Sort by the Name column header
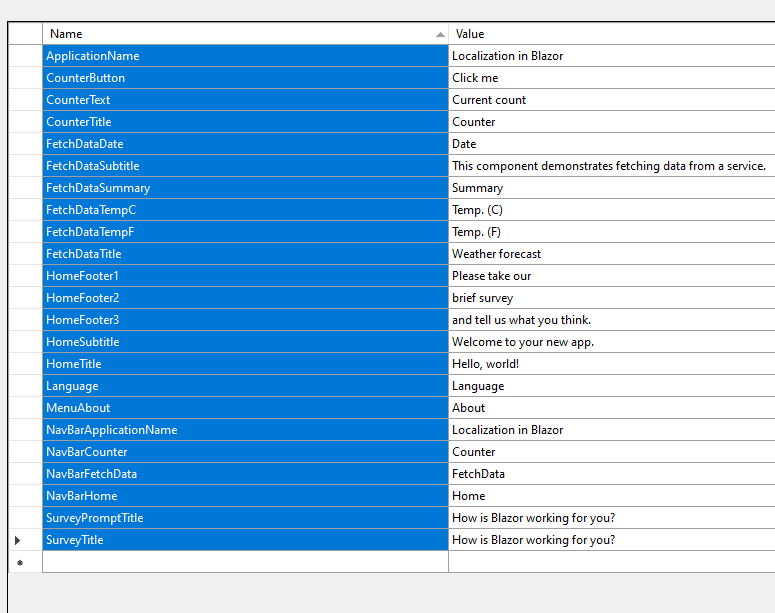Screen dimensions: 775x613 (245, 34)
